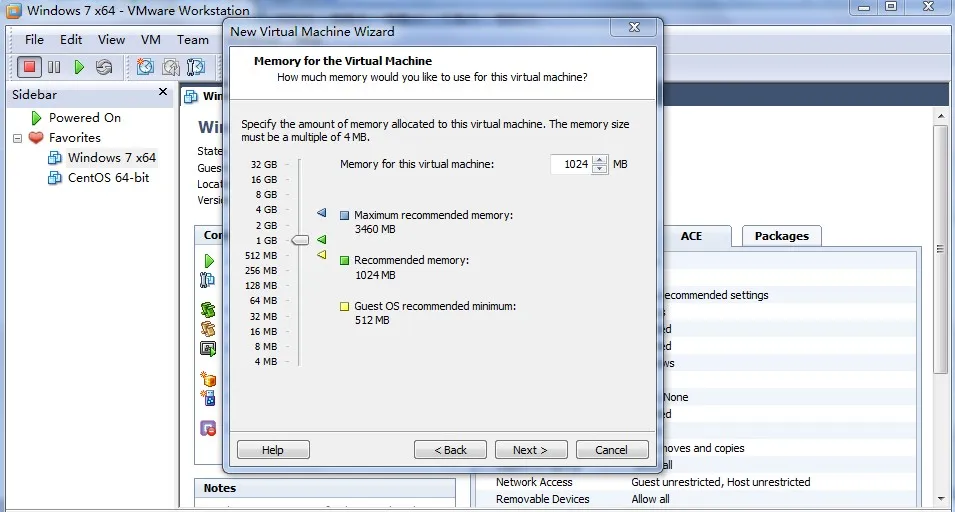Viewport: 955px width, 512px height.
Task: Close the wizard with its title bar X
Action: pyautogui.click(x=634, y=27)
